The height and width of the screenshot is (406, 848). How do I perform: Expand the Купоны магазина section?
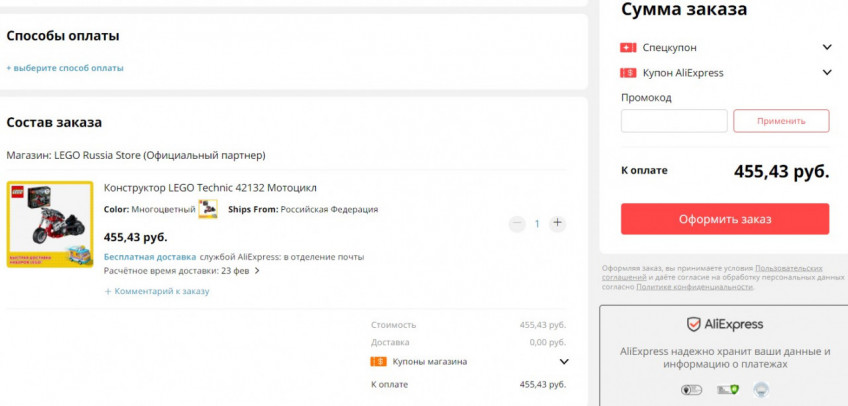(x=563, y=361)
